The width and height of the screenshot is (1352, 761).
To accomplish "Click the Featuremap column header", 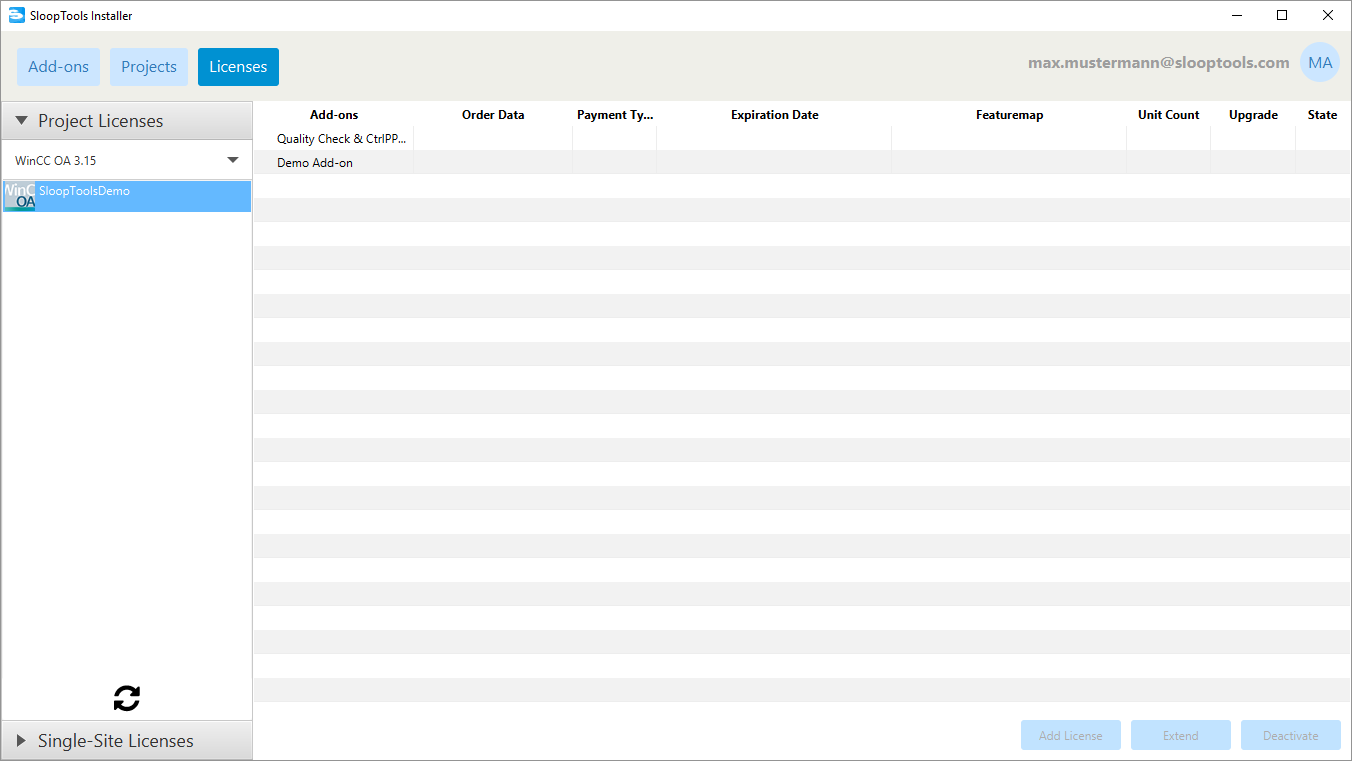I will pyautogui.click(x=1009, y=115).
